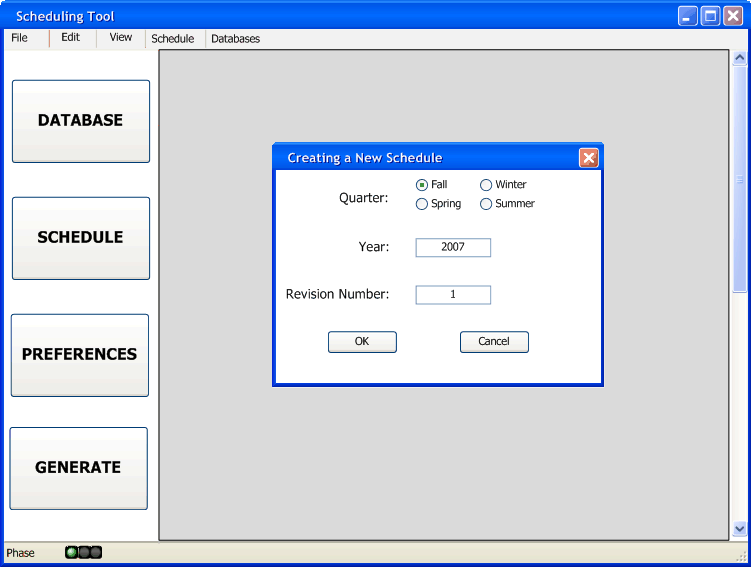Click the Quarter: label in the dialog
This screenshot has width=752, height=567.
(364, 198)
